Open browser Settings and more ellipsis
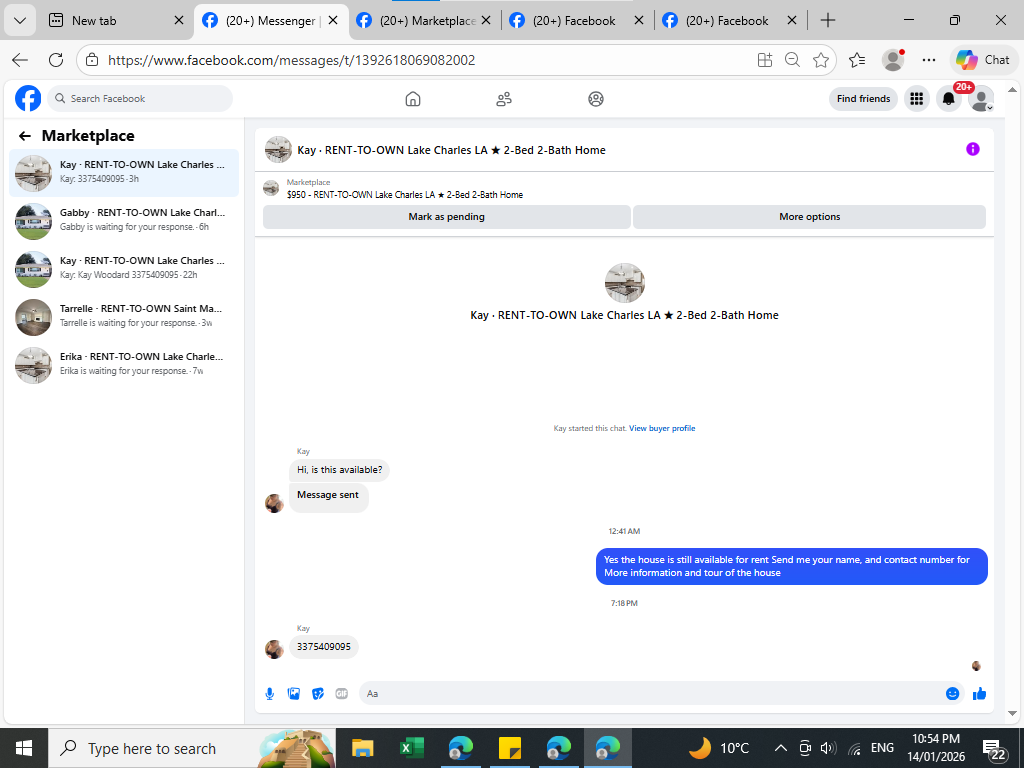Image resolution: width=1024 pixels, height=768 pixels. [929, 60]
